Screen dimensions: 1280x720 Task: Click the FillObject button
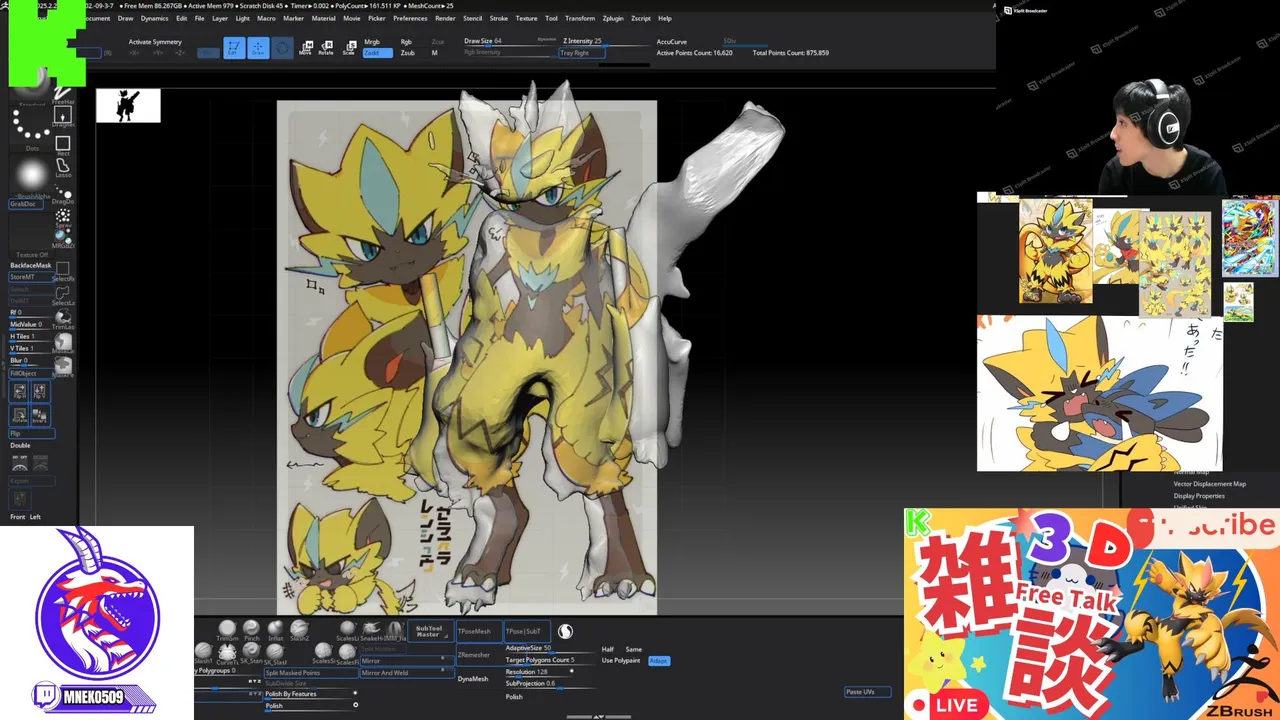(x=31, y=374)
